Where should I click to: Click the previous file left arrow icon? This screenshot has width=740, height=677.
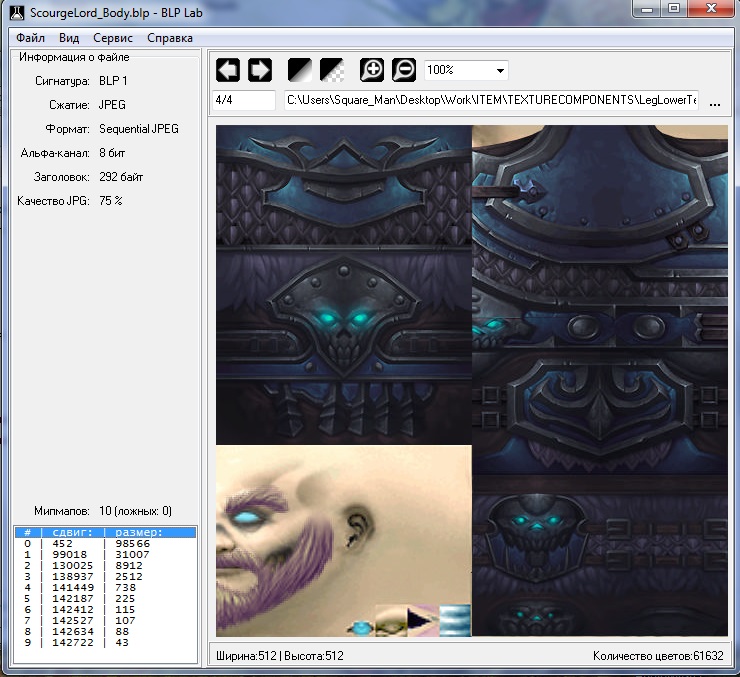coord(228,70)
